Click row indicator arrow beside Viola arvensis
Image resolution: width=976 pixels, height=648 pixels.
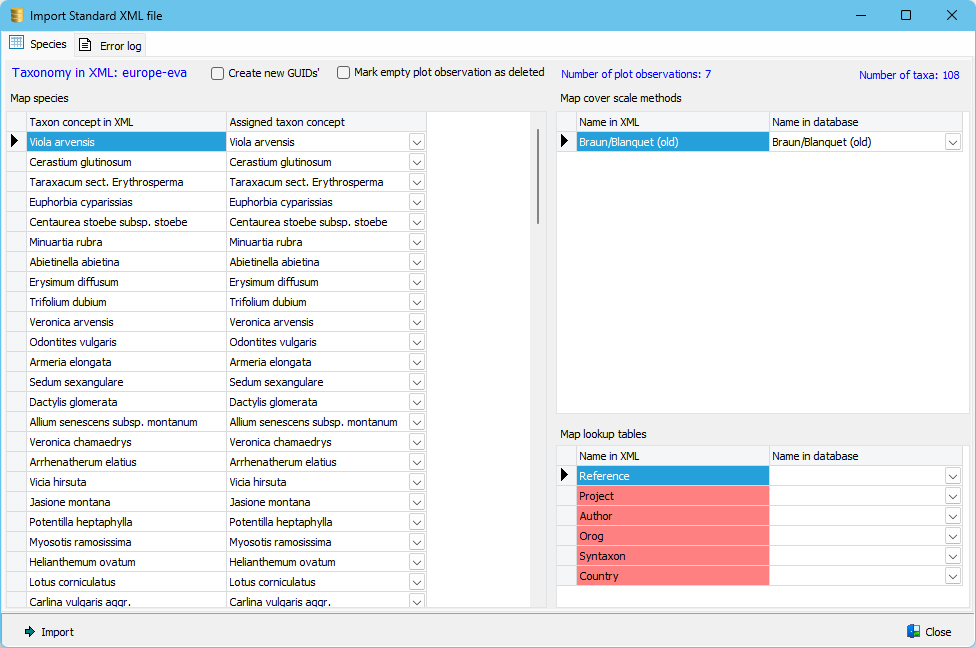15,141
